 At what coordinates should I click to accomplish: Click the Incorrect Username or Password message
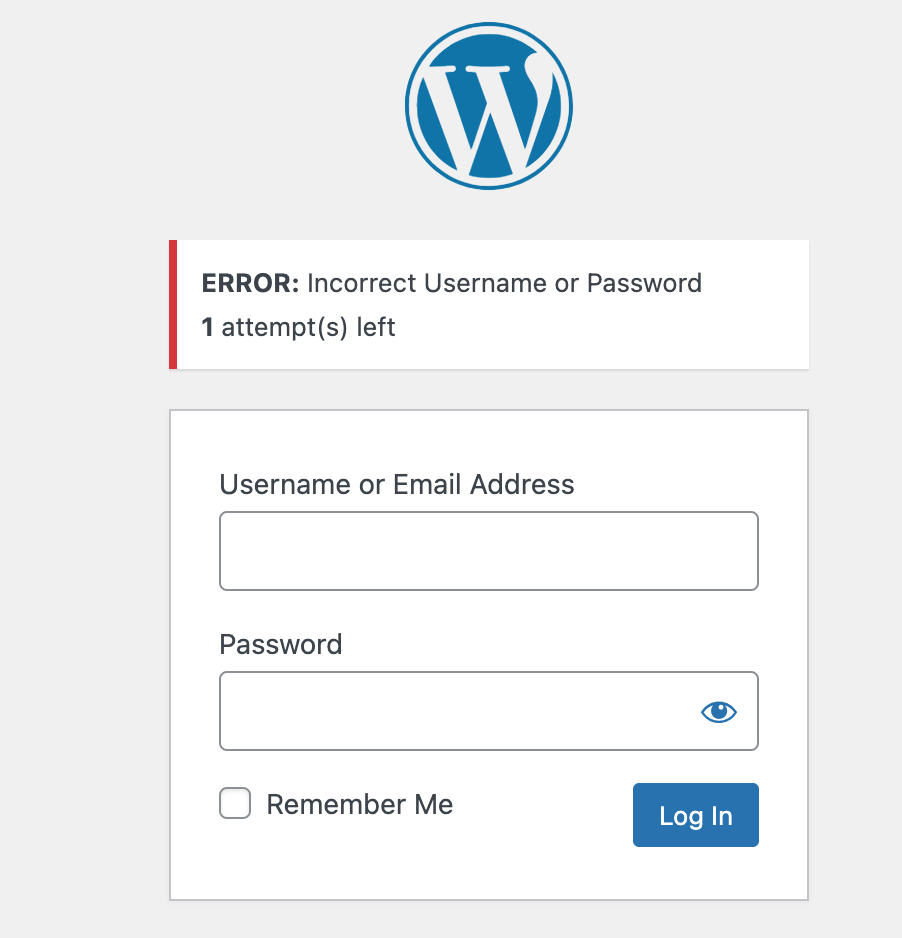point(504,283)
